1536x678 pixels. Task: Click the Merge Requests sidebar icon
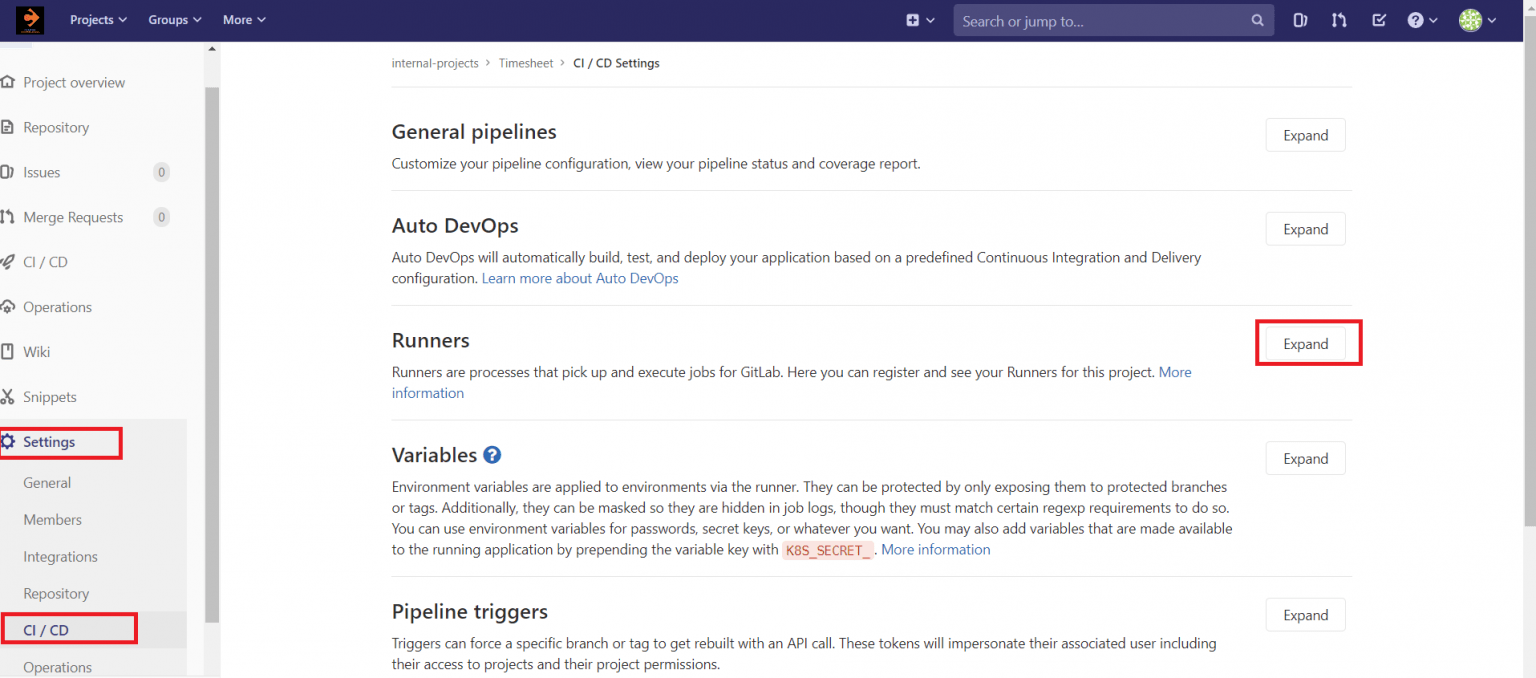pos(8,217)
